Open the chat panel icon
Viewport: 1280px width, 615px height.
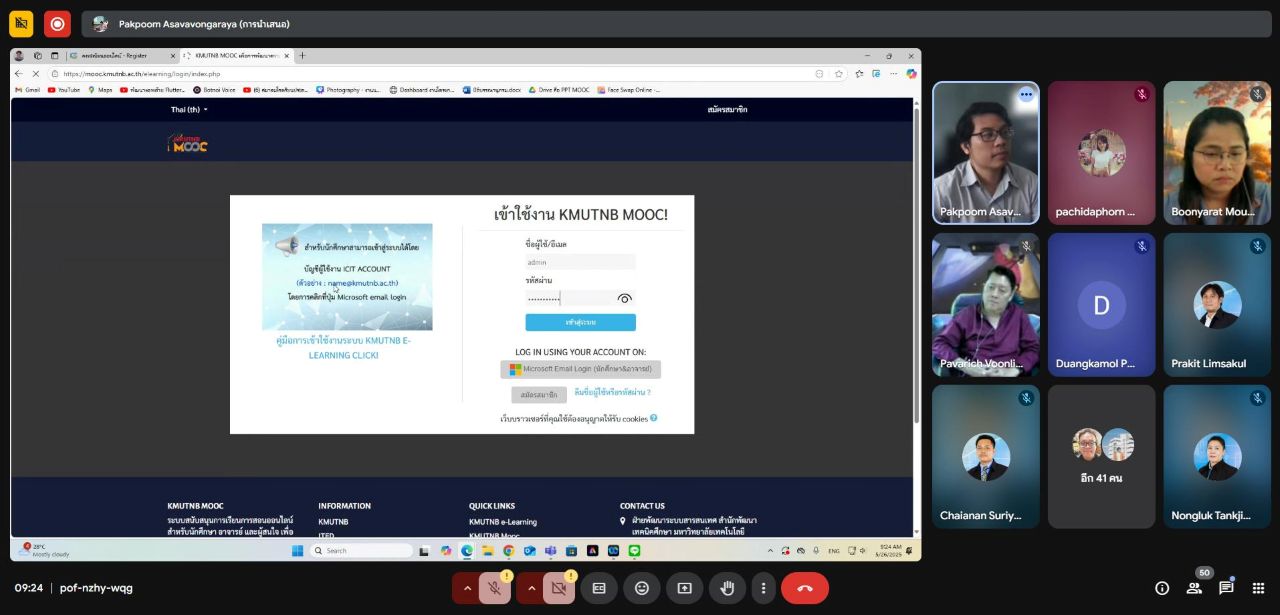point(1226,588)
